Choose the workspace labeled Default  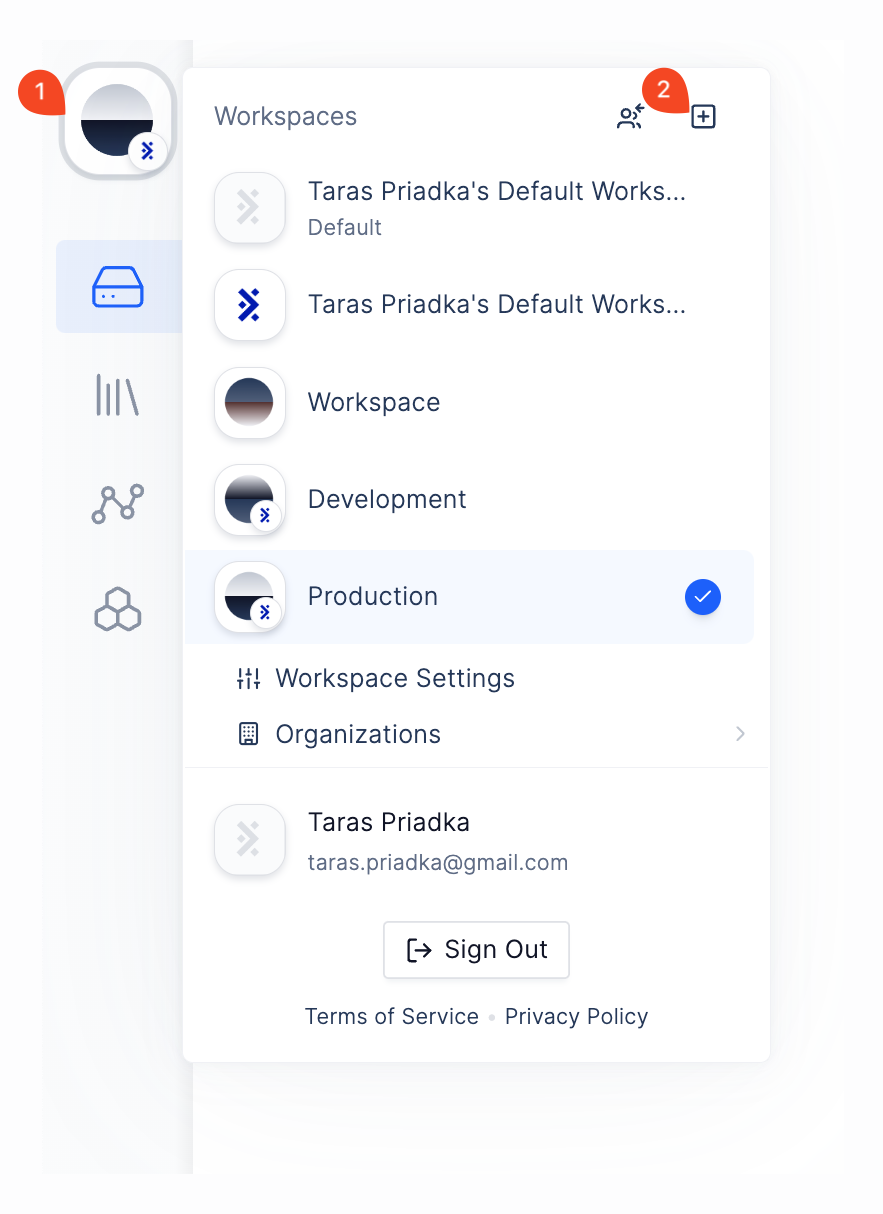469,208
